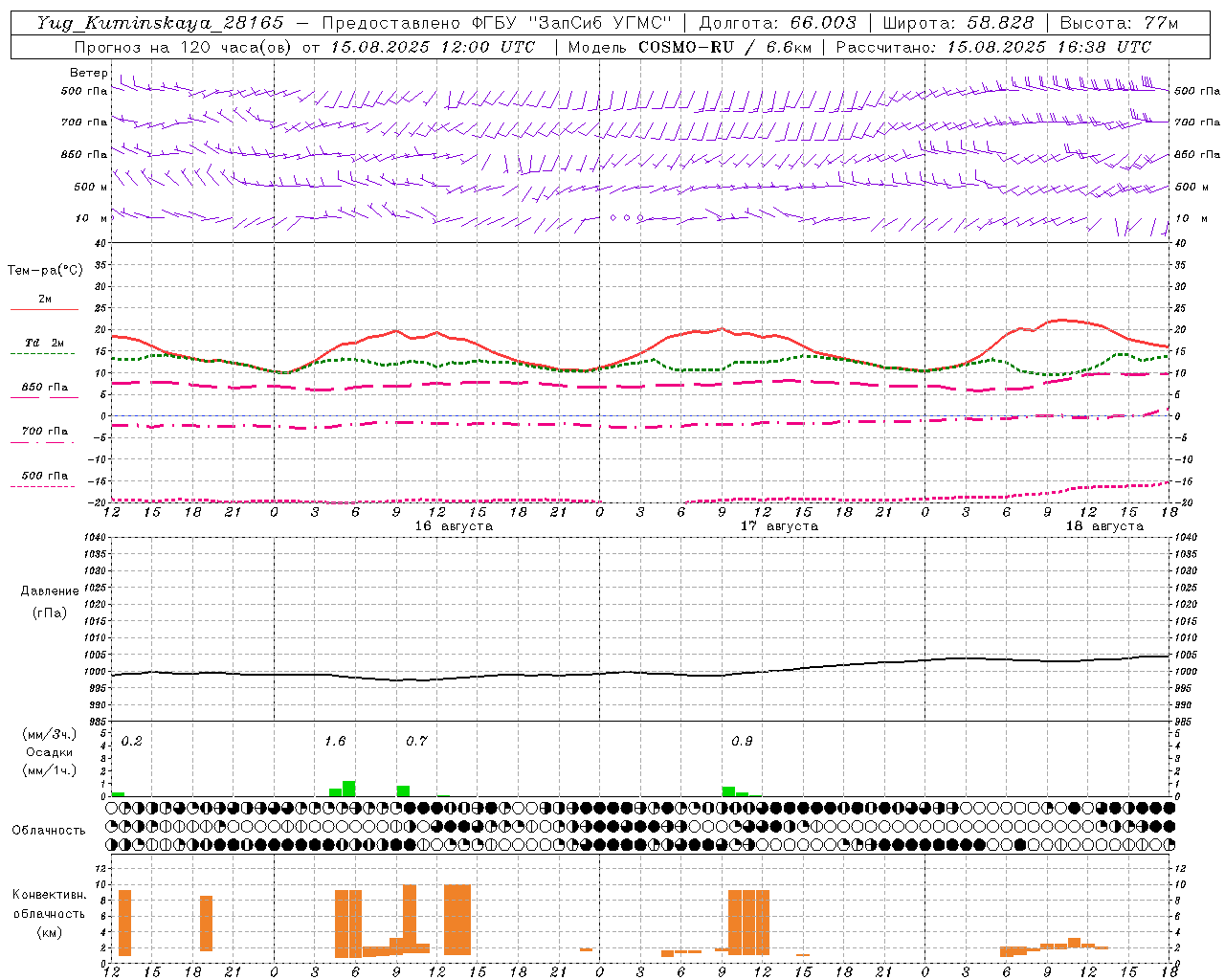
Task: Click the Конвективн. convective cloud label
Action: tap(50, 895)
